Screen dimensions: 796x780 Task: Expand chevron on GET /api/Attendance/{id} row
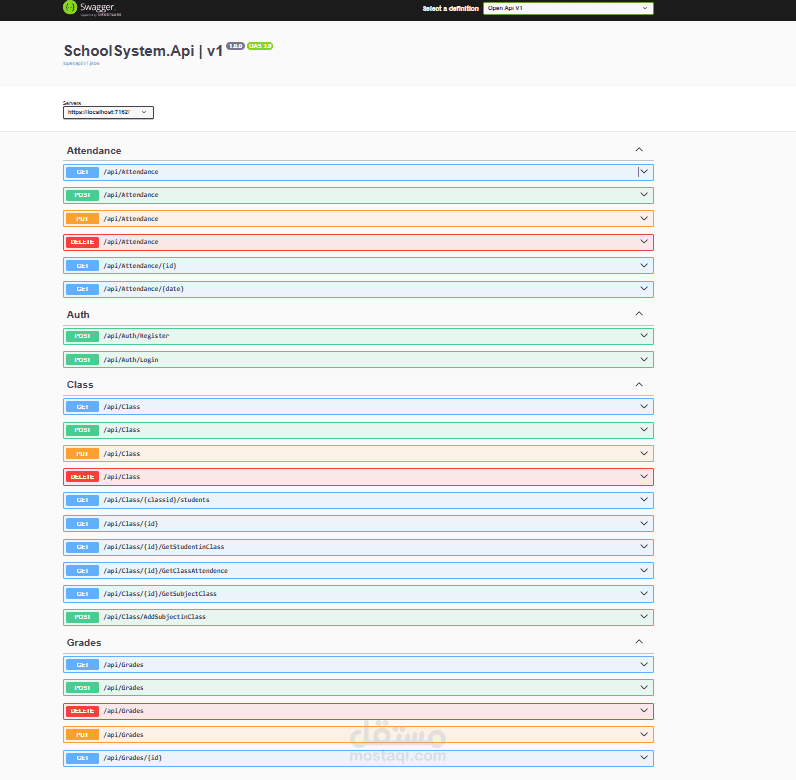click(644, 265)
